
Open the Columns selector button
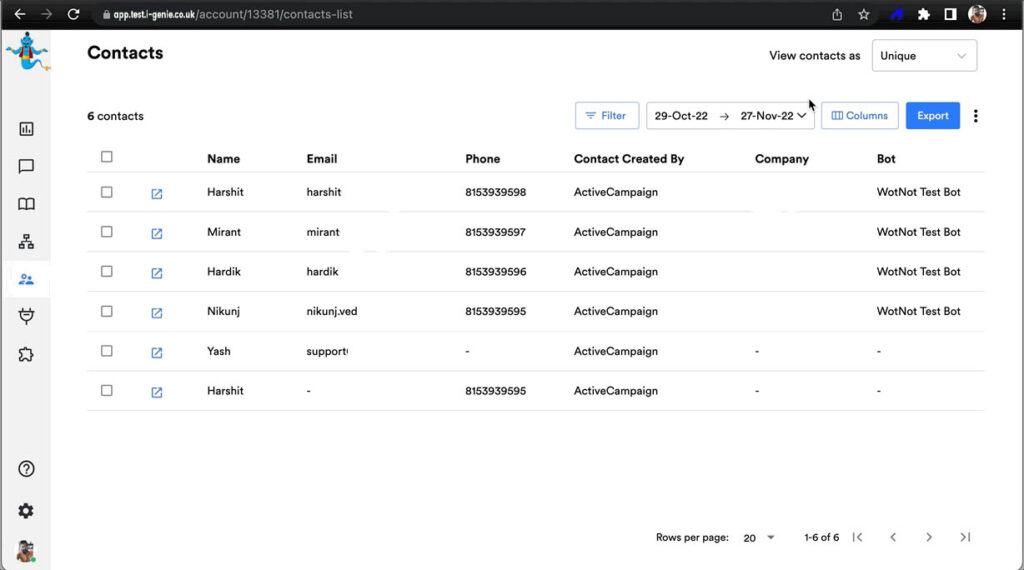[x=859, y=116]
